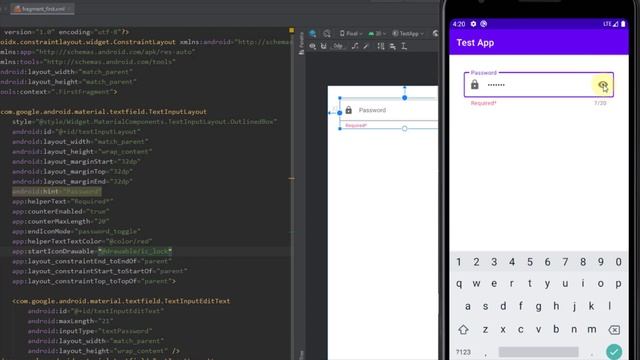Click the orientation icon in design toolbar
640x360 pixels.
327,33
